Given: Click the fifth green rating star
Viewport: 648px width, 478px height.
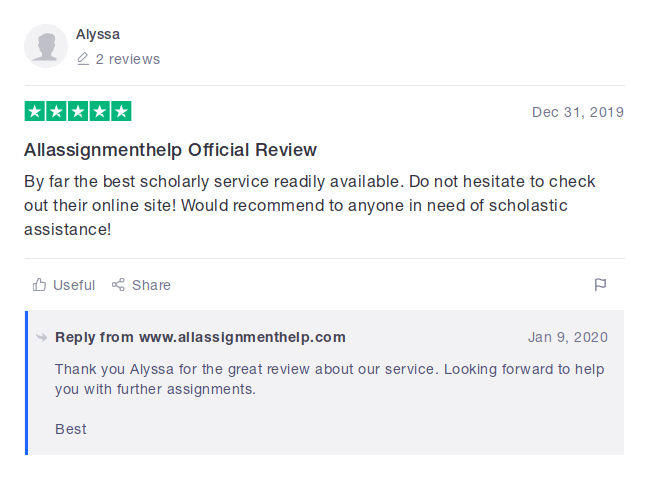Looking at the screenshot, I should tap(121, 112).
